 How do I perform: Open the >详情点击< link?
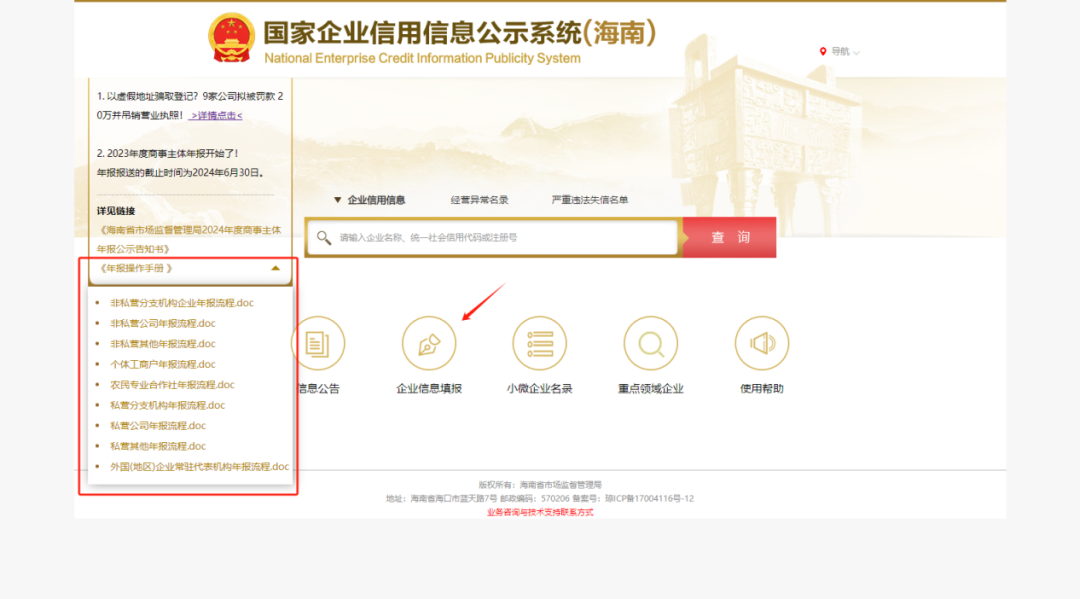click(x=216, y=116)
